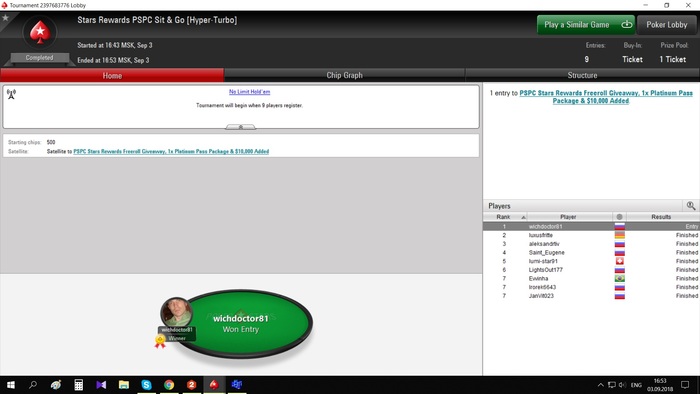Screen dimensions: 700x394
Task: Select player luxusfritte in the list
Action: [591, 235]
